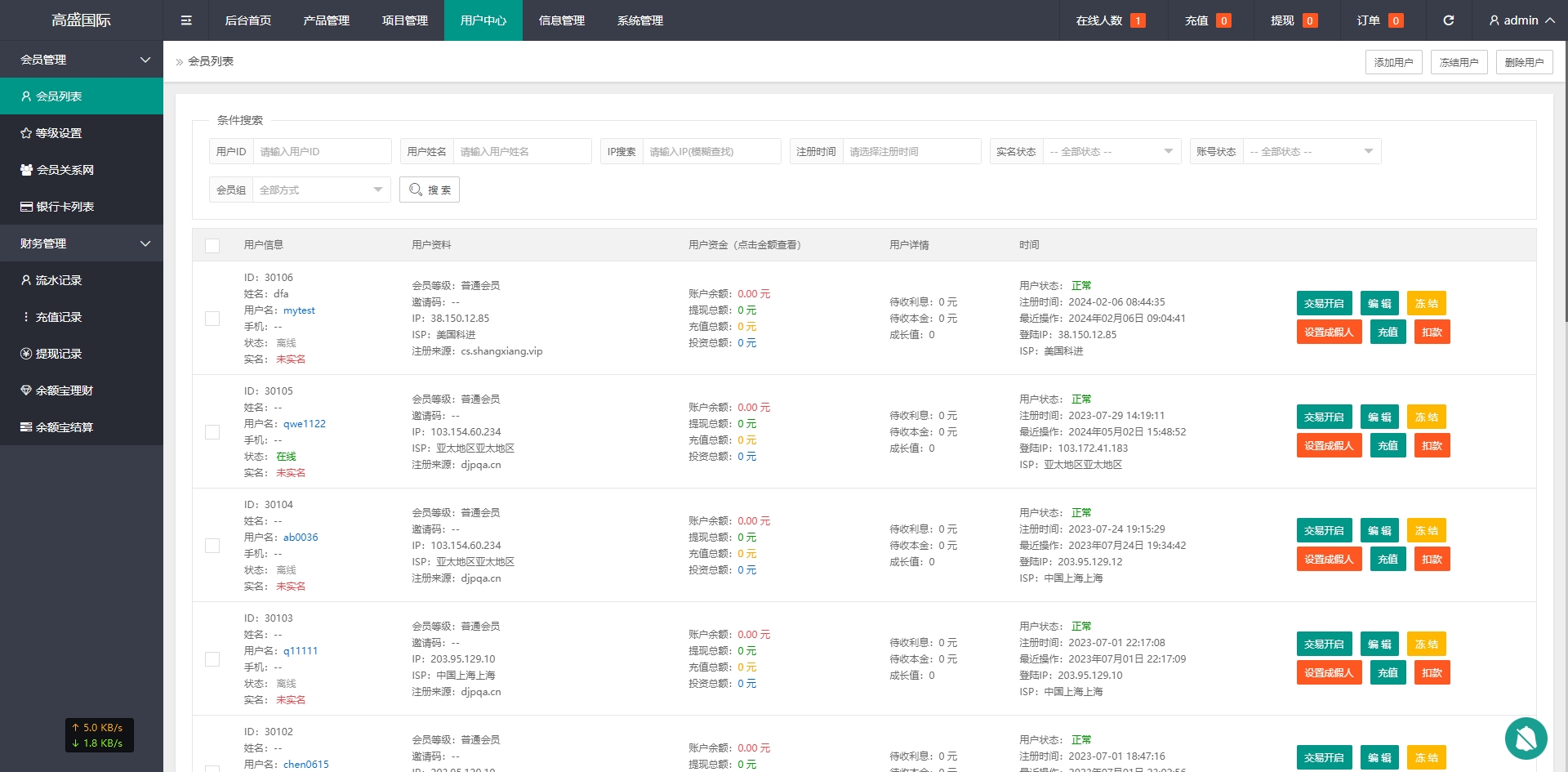The width and height of the screenshot is (1568, 772).
Task: Click the magnifier search button
Action: pyautogui.click(x=430, y=190)
